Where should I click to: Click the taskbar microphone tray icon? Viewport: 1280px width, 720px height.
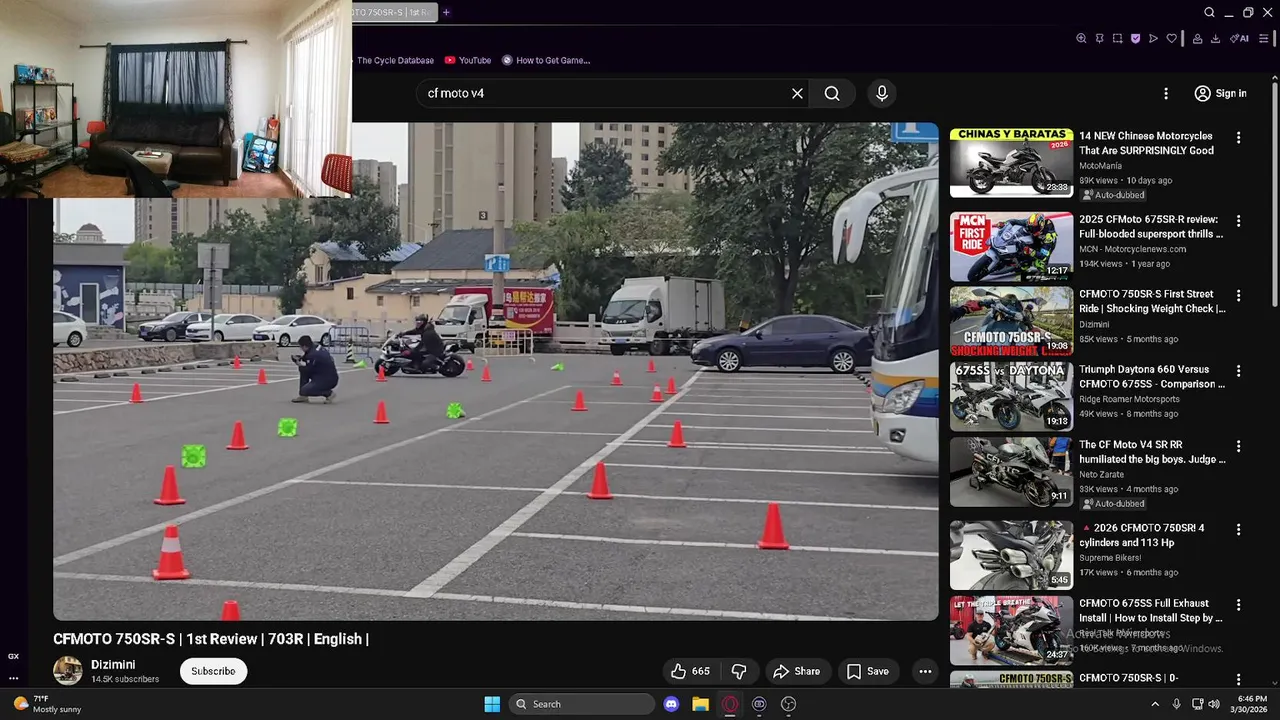1177,704
